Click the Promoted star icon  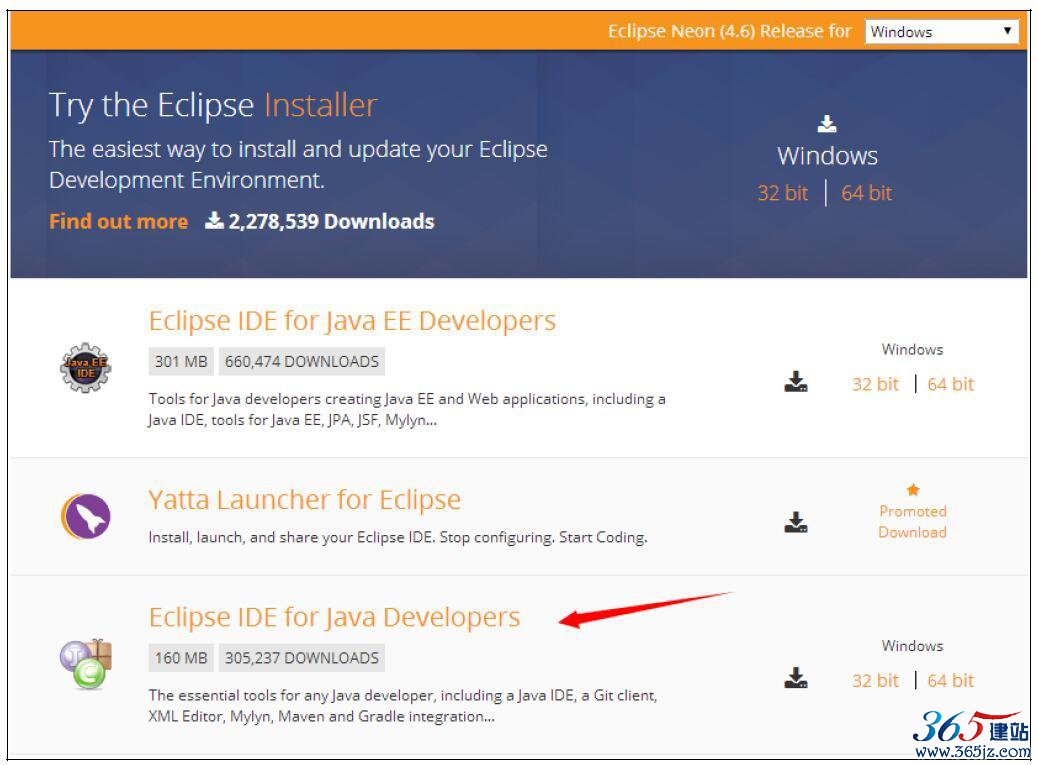pos(913,490)
